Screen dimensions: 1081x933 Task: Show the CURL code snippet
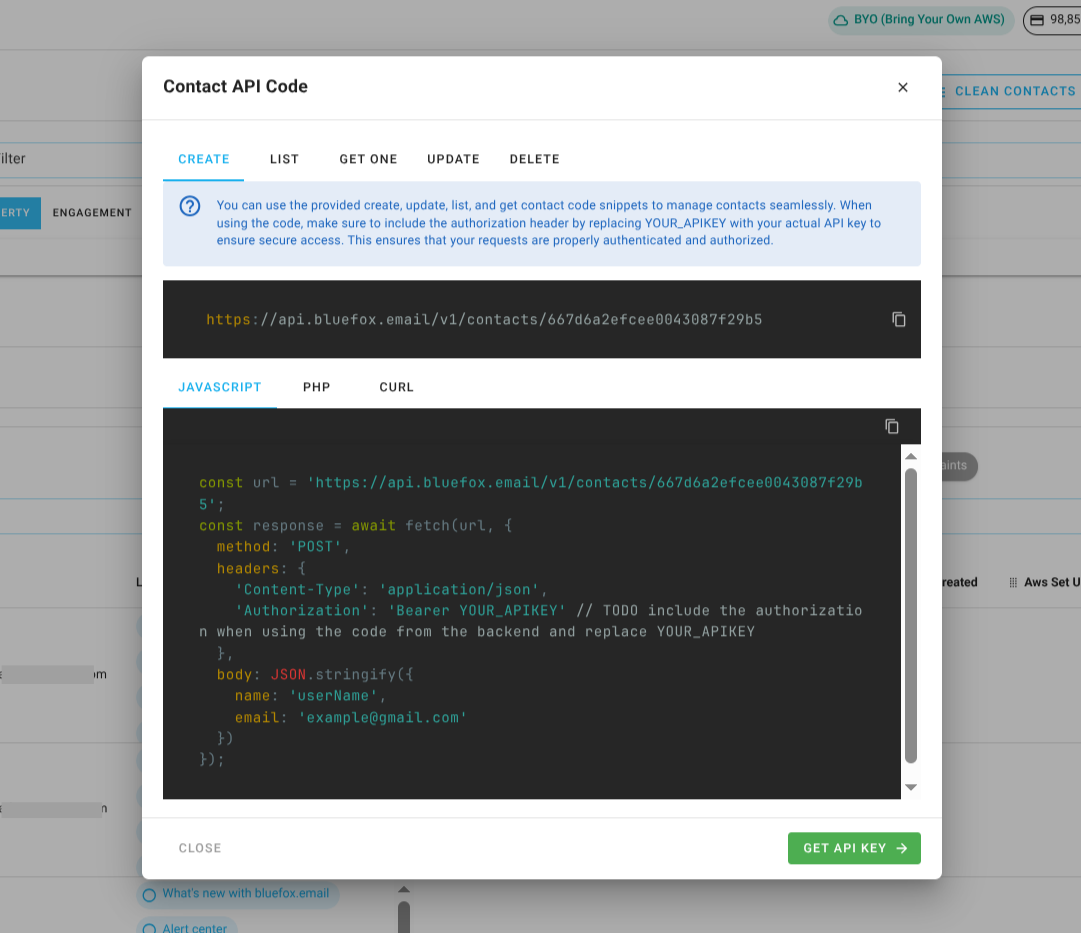point(396,388)
